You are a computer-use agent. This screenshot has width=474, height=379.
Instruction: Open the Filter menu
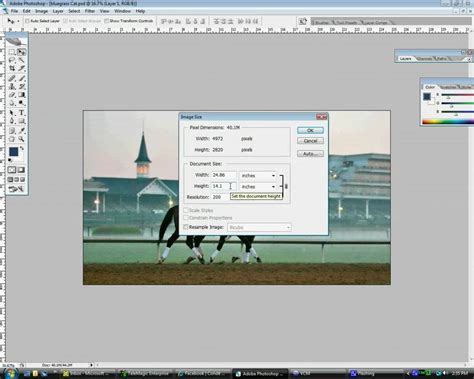pos(90,11)
